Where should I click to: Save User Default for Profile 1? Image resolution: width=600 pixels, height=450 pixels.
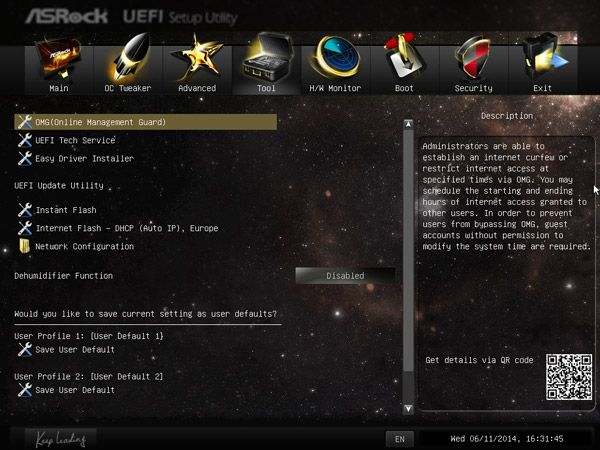75,350
